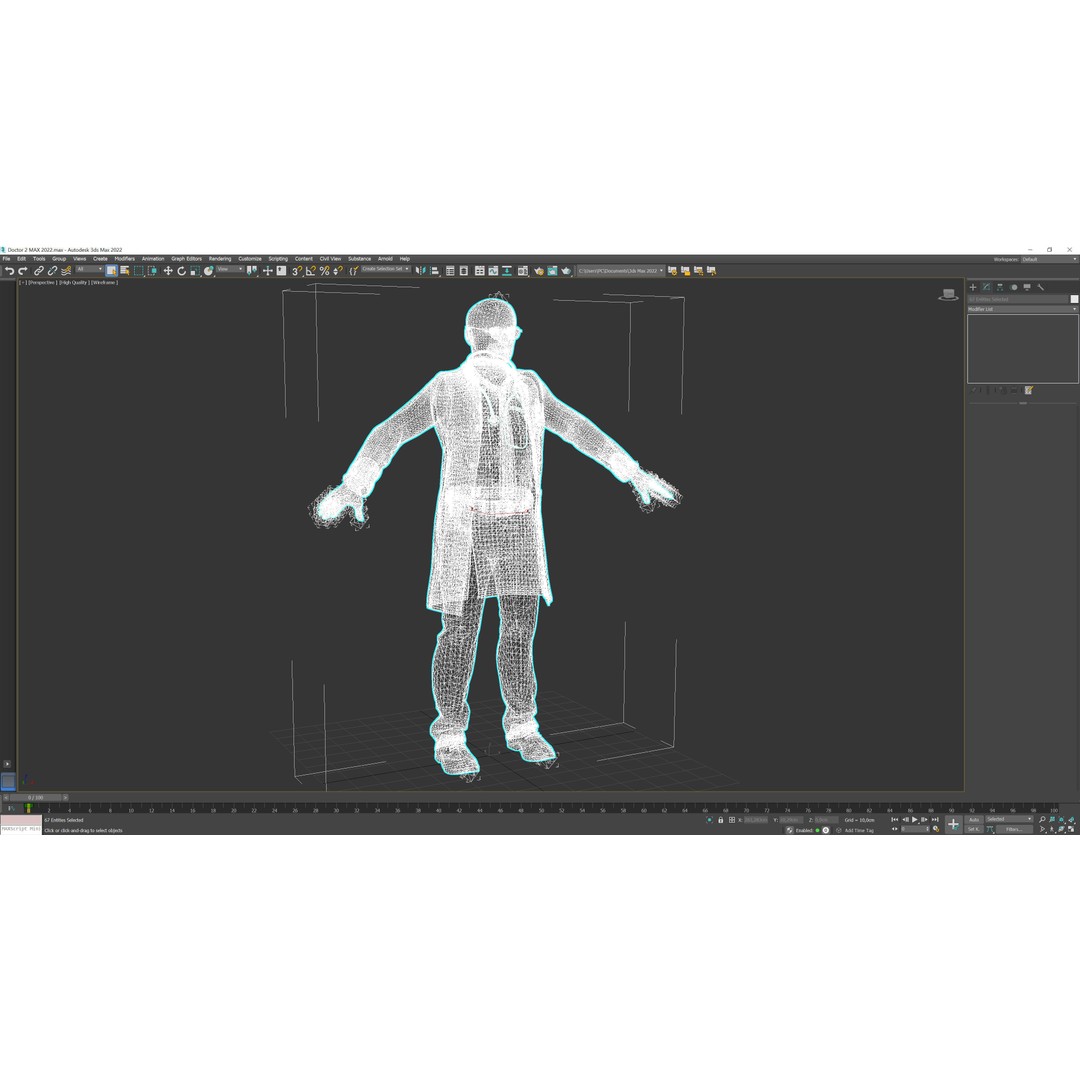The width and height of the screenshot is (1080, 1080).
Task: Toggle Spinner Snap on the toolbar
Action: point(338,271)
